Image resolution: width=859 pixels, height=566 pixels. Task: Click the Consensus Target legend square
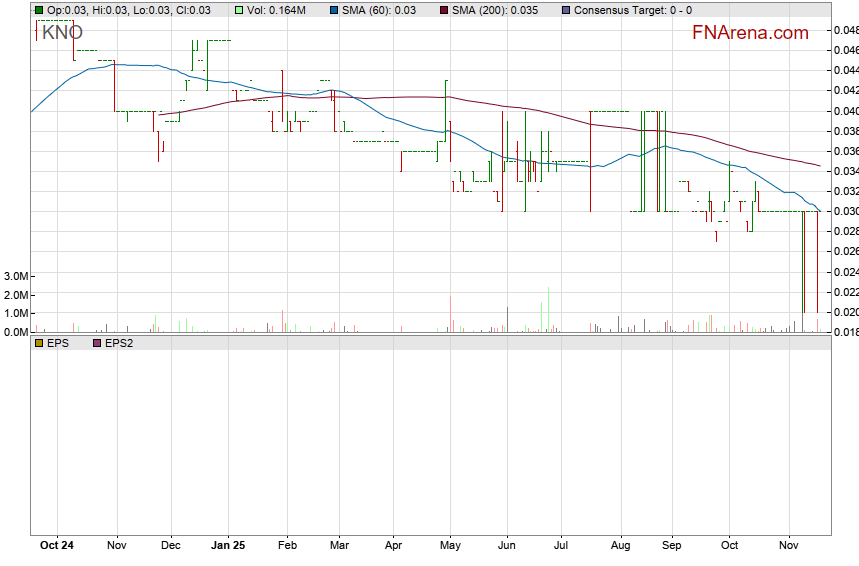coord(567,10)
